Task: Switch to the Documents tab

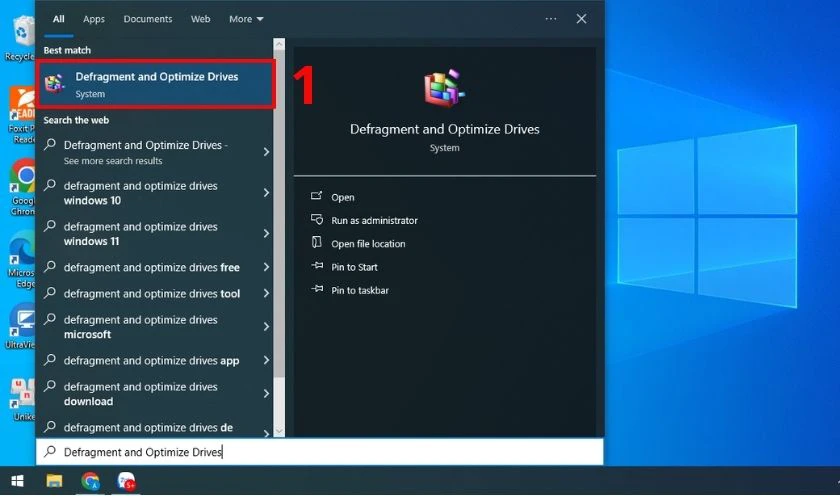Action: (x=148, y=19)
